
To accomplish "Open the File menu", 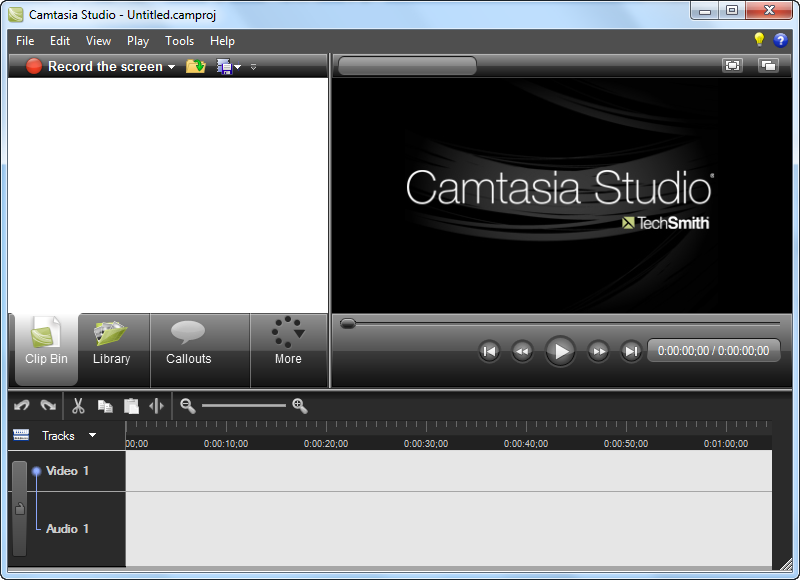I will (x=25, y=41).
